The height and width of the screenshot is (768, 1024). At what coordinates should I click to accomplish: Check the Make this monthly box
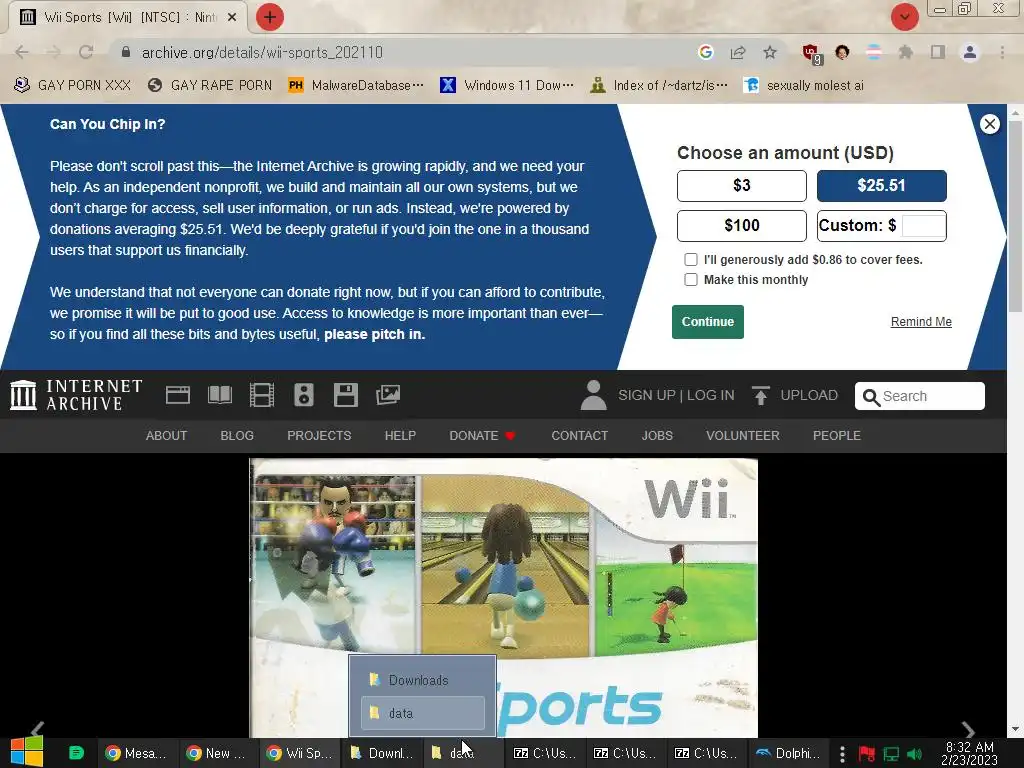[x=690, y=280]
